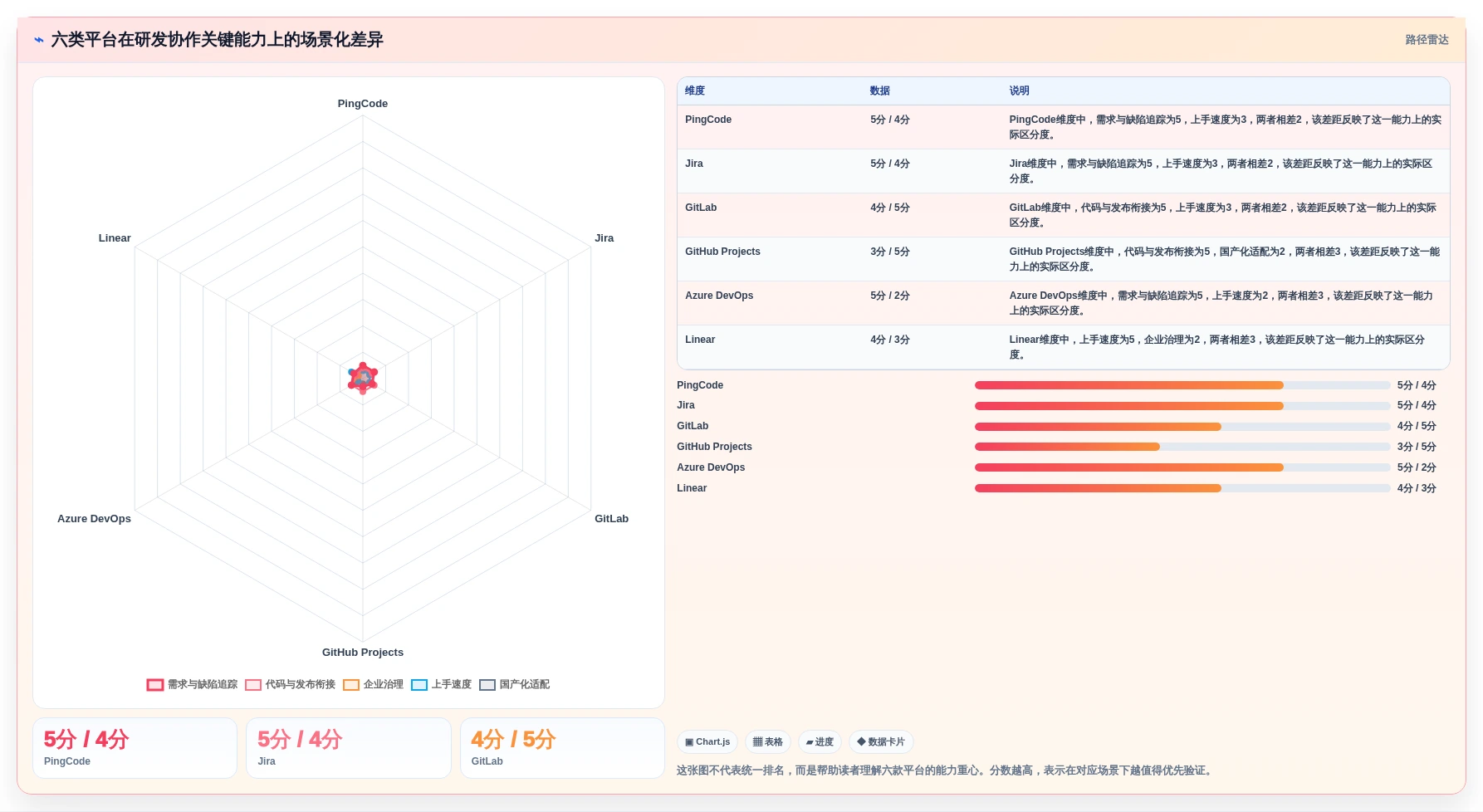Select the GitHub Projects table row name
The image size is (1483, 812).
[722, 252]
